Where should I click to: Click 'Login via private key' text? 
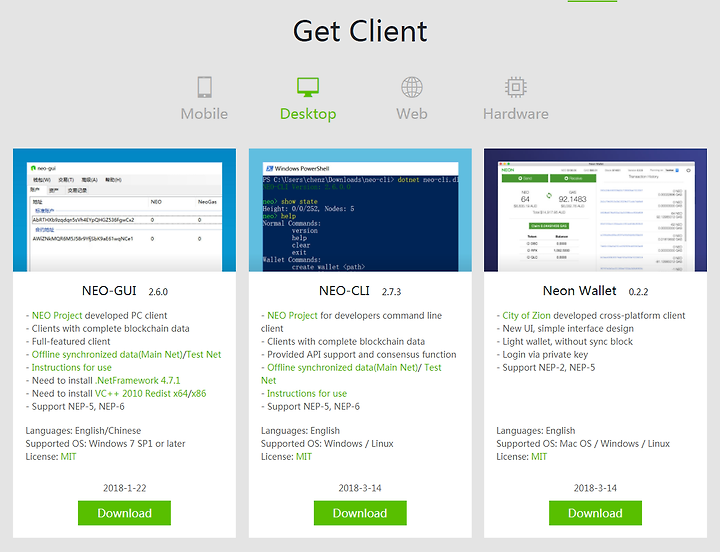pyautogui.click(x=545, y=355)
